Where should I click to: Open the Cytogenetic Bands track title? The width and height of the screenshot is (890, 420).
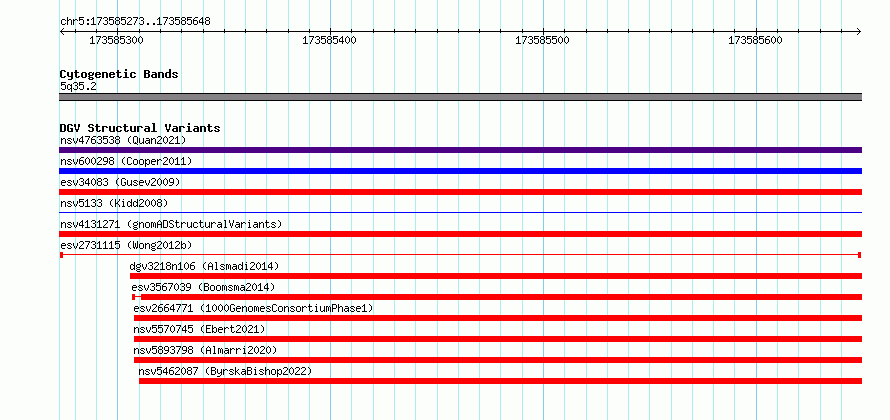click(119, 74)
